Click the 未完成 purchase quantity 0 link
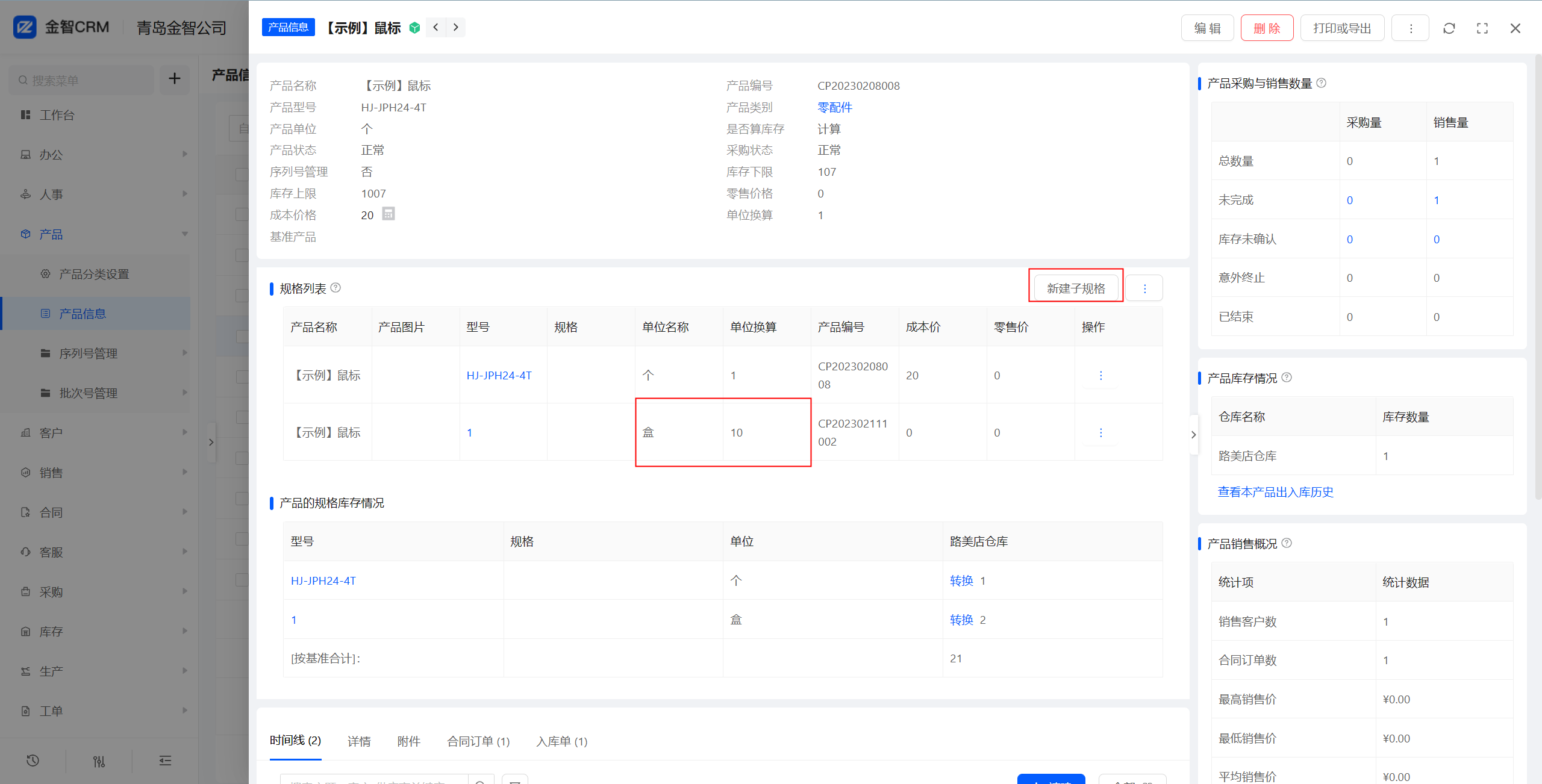This screenshot has width=1542, height=784. pyautogui.click(x=1349, y=200)
